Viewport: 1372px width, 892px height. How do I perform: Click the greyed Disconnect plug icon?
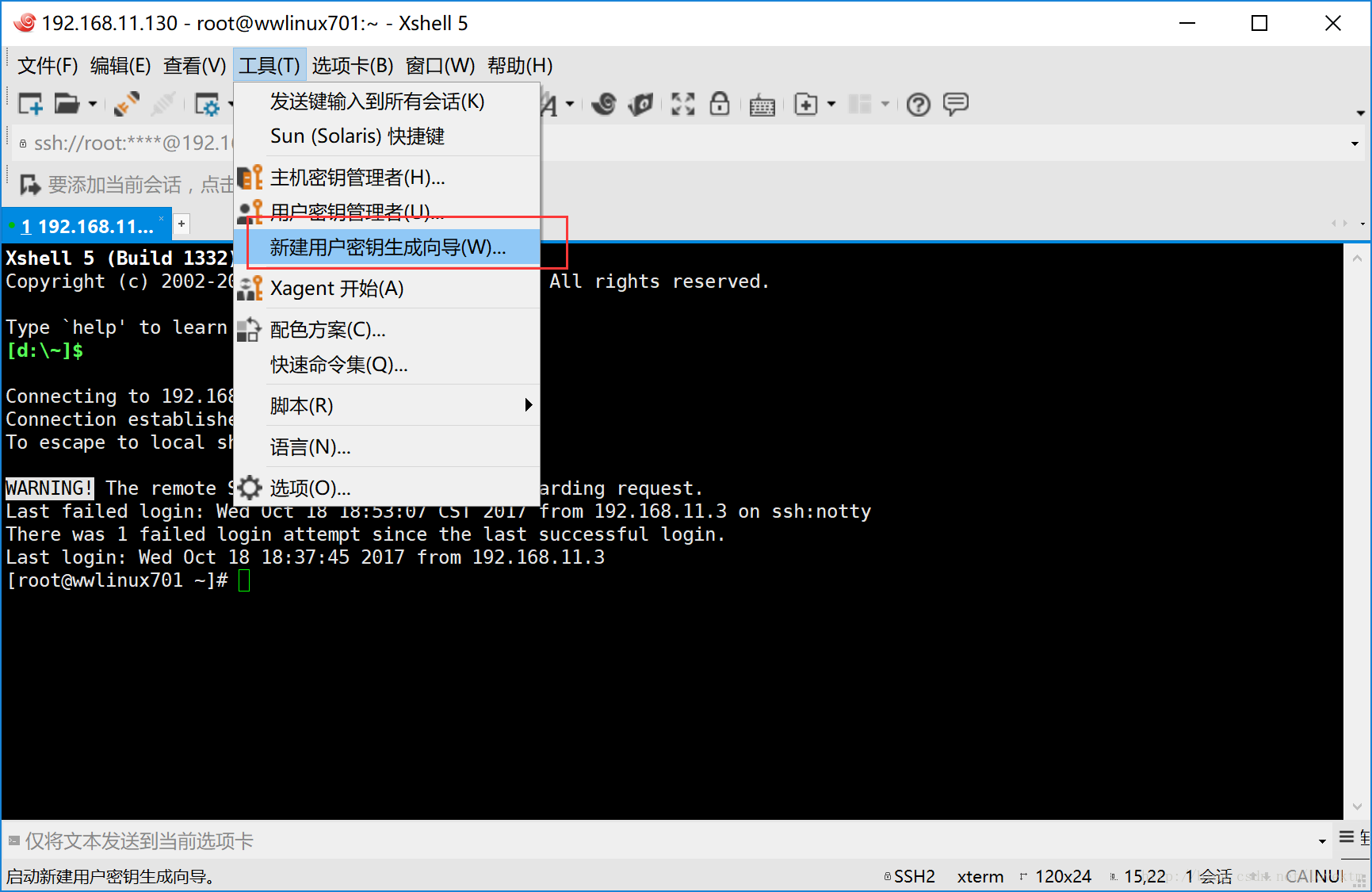(163, 104)
